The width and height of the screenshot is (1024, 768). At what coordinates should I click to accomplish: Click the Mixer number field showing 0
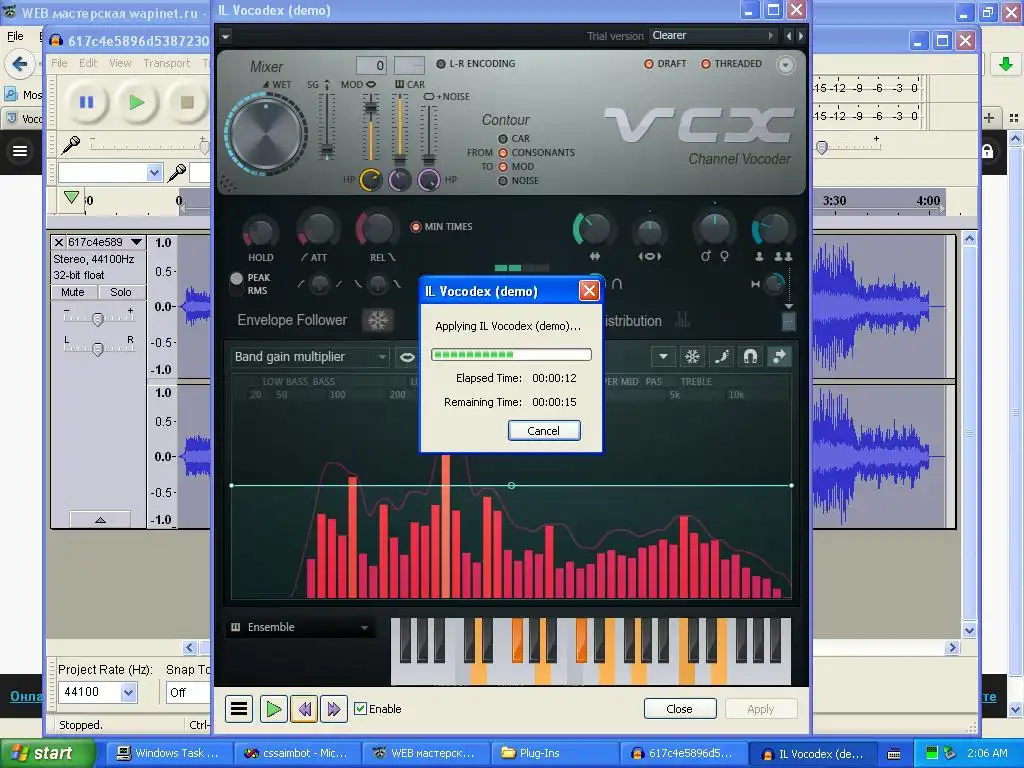pyautogui.click(x=372, y=65)
